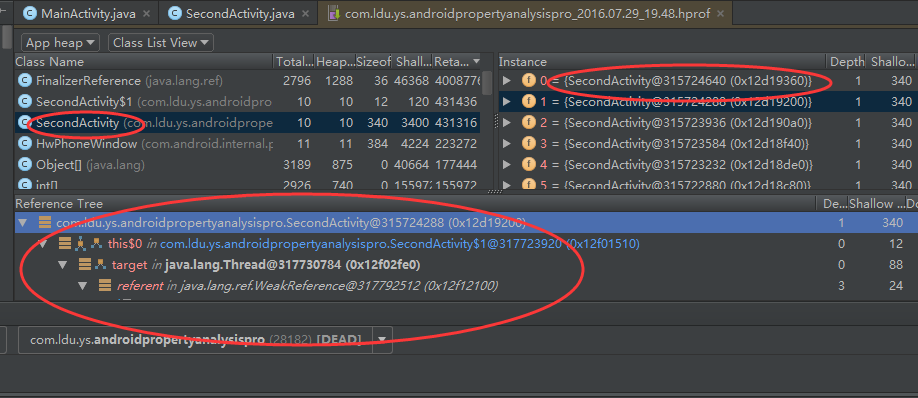Select the .hprof heap dump tab
The height and width of the screenshot is (398, 918).
pyautogui.click(x=525, y=13)
